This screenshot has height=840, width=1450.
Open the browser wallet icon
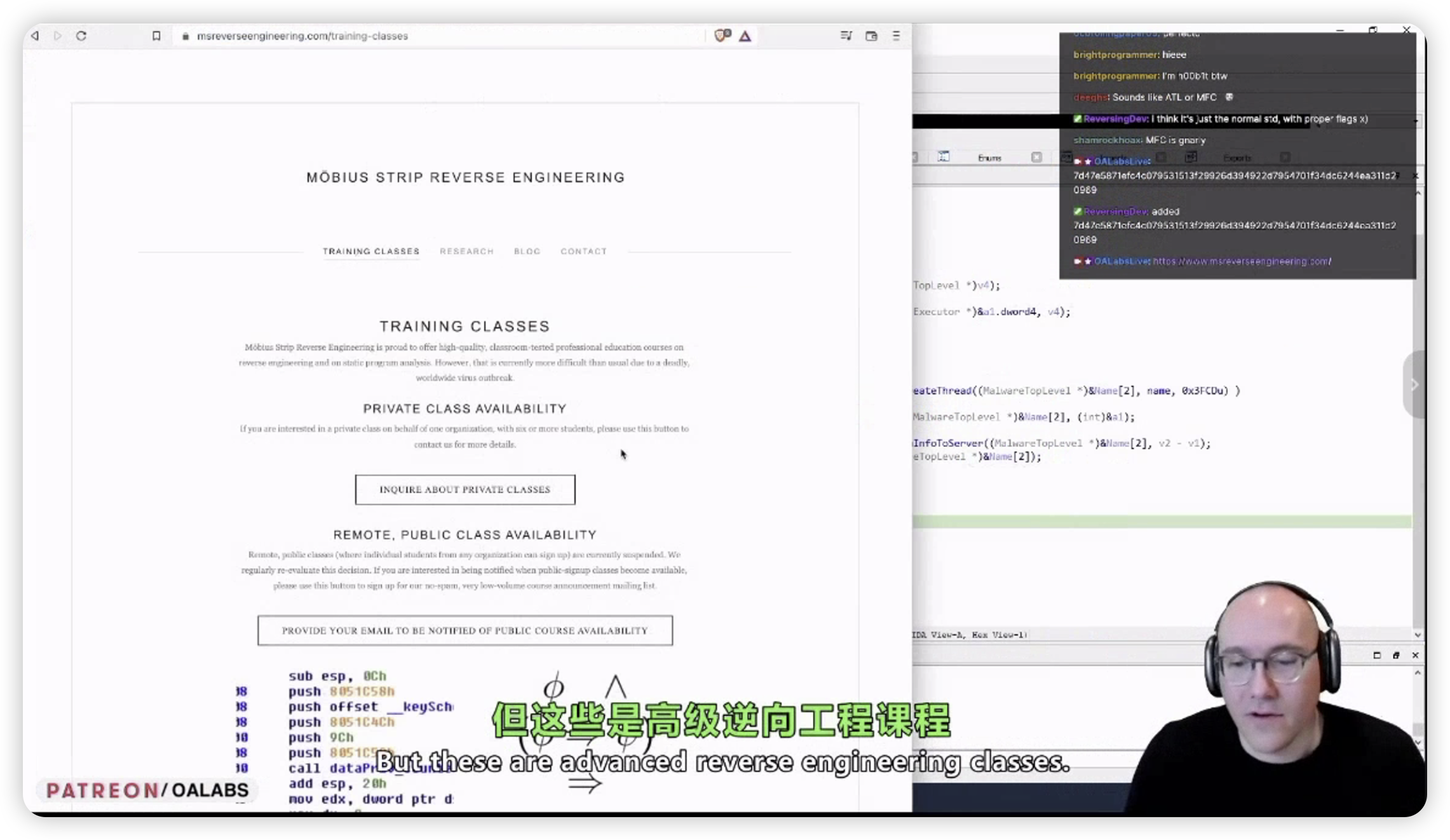click(871, 36)
